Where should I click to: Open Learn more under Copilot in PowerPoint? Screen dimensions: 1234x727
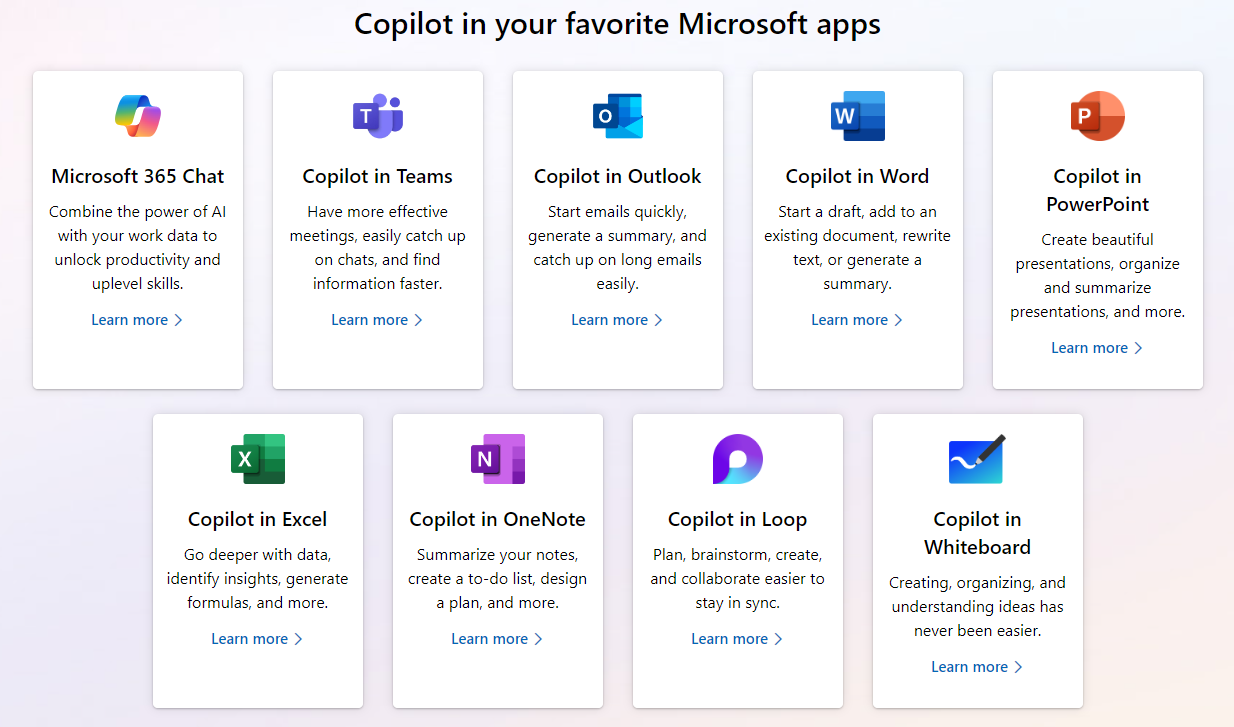point(1097,348)
